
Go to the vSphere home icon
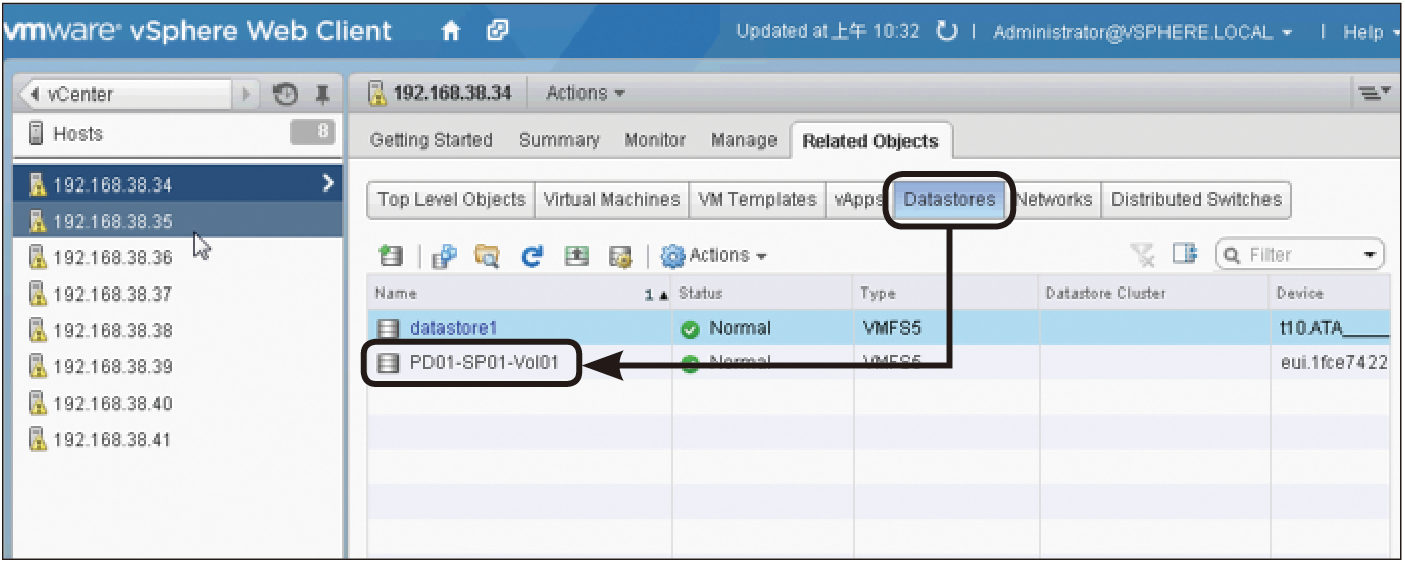coord(451,31)
